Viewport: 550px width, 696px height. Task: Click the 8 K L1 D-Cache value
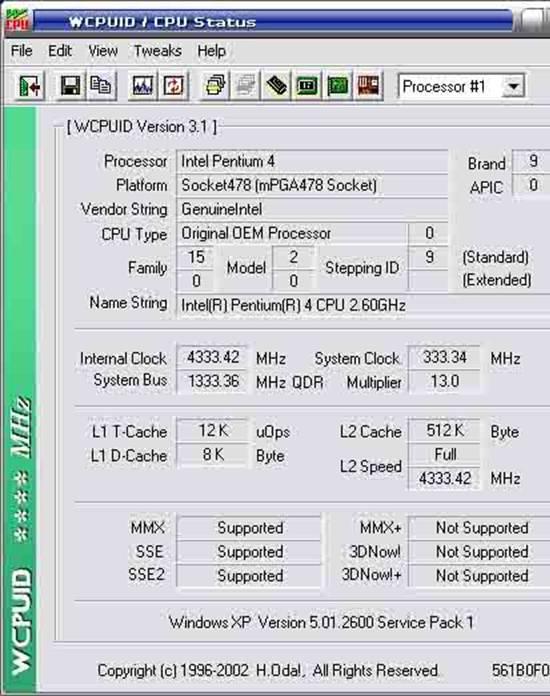213,455
